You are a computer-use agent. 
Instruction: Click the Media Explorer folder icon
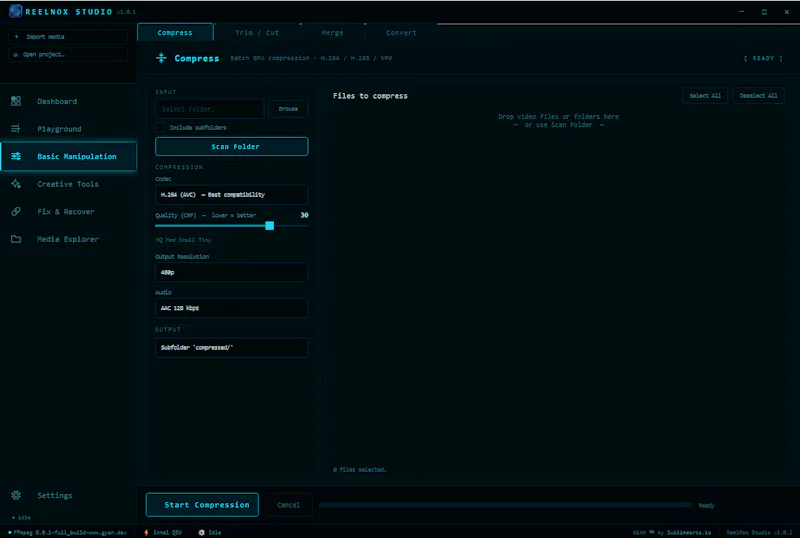click(16, 239)
